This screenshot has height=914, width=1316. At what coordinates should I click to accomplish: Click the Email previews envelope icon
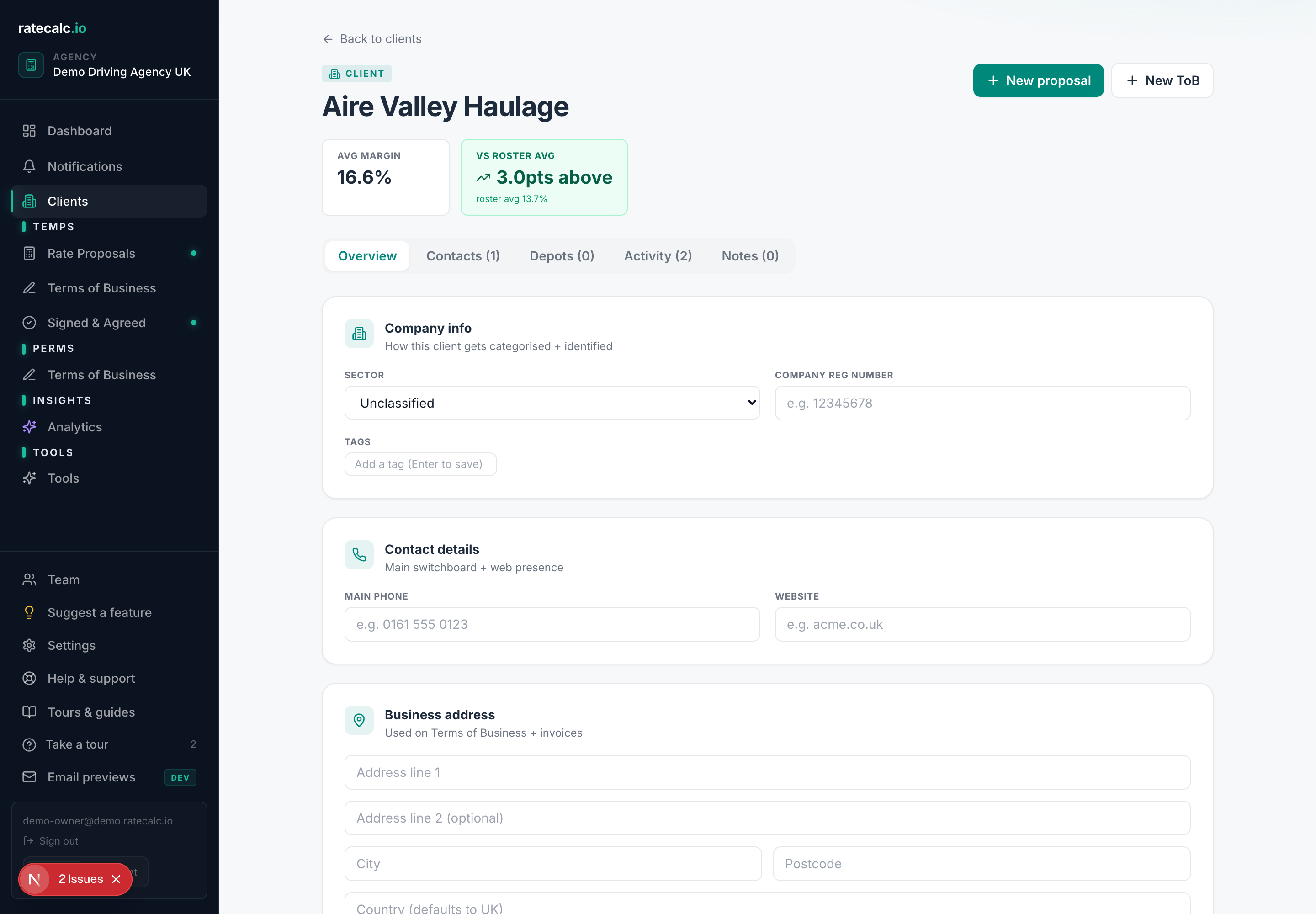coord(29,777)
